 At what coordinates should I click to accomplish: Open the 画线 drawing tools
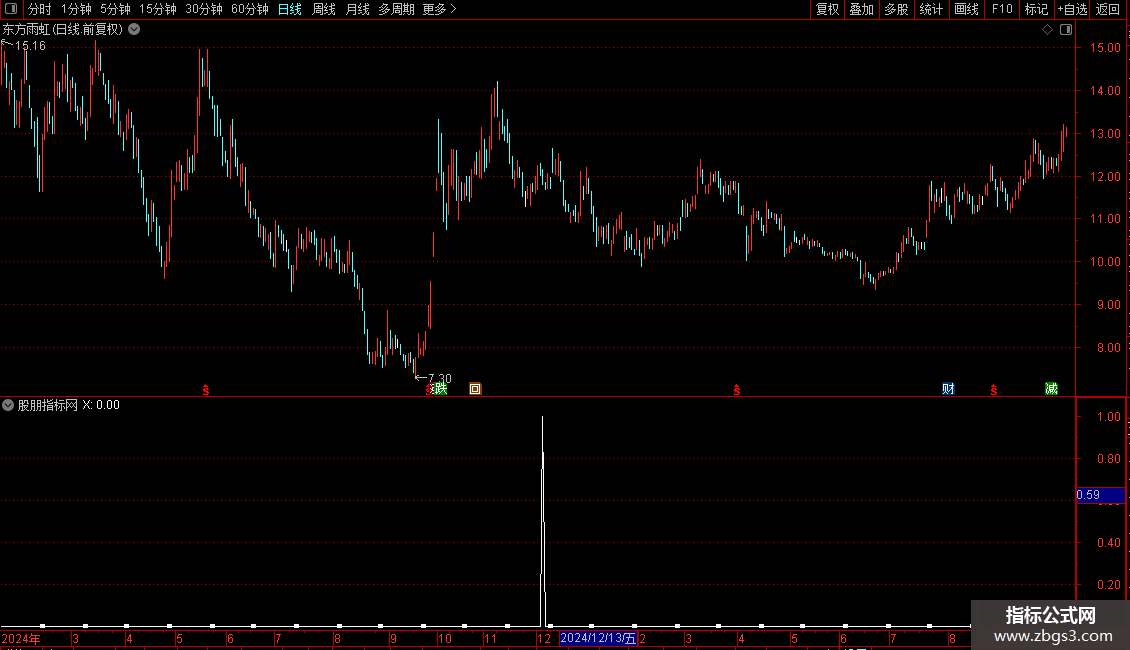tap(966, 9)
